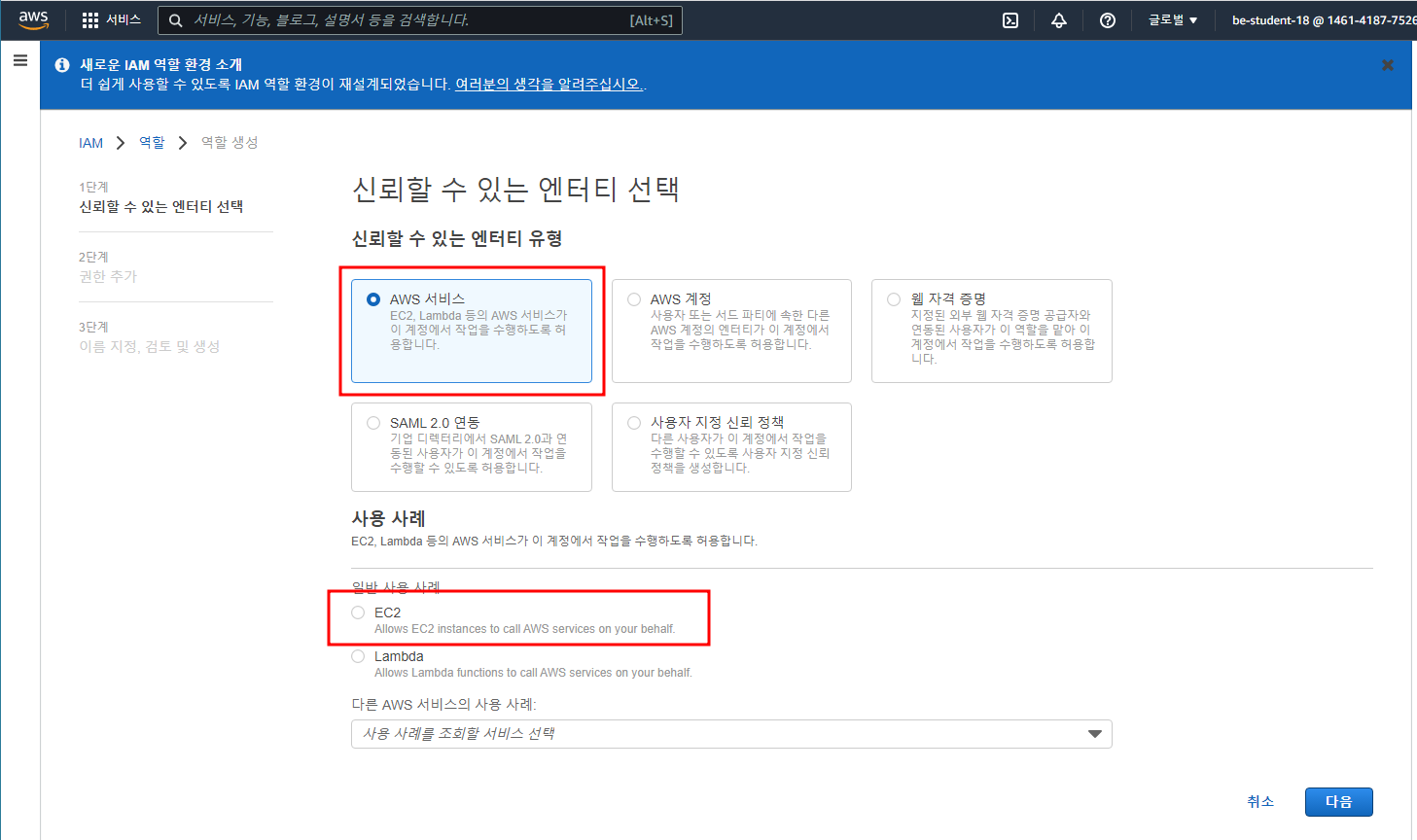Go to IAM breadcrumb link
This screenshot has width=1417, height=840.
pyautogui.click(x=90, y=143)
